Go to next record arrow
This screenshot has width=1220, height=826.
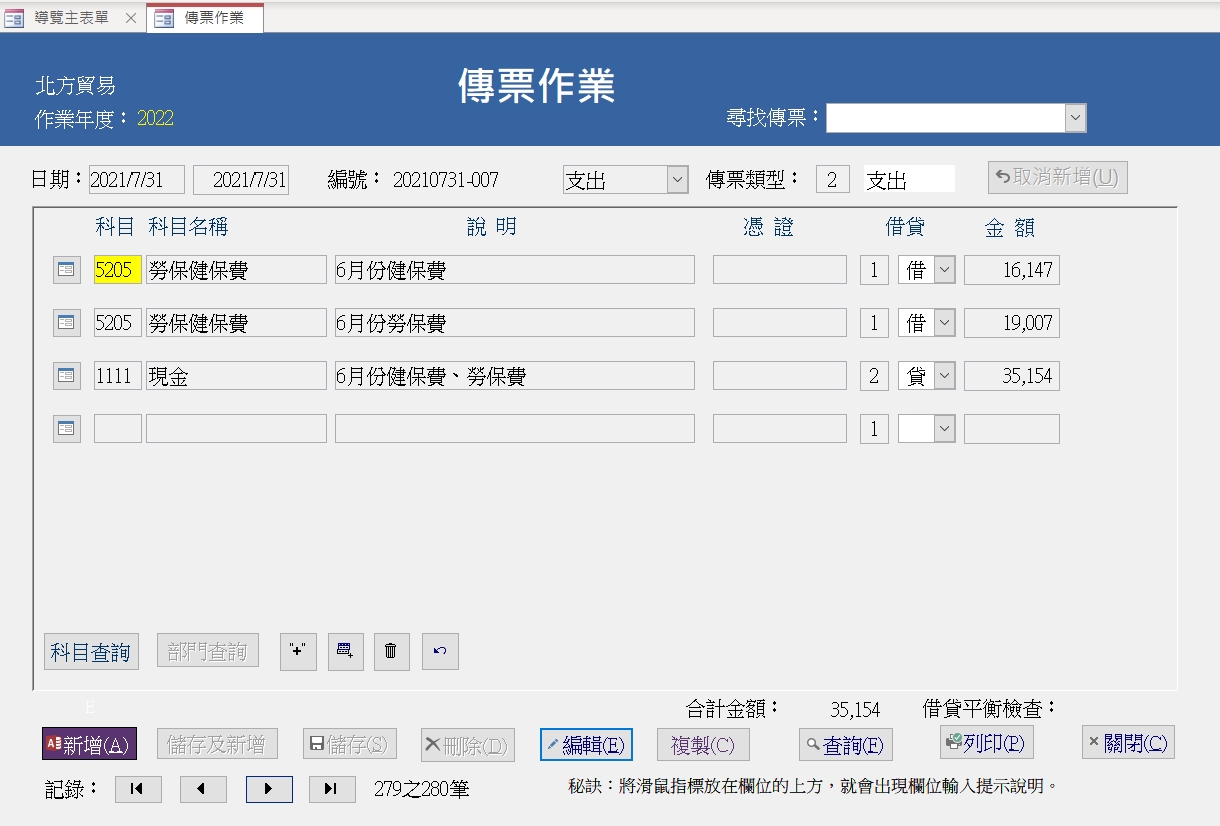(269, 789)
